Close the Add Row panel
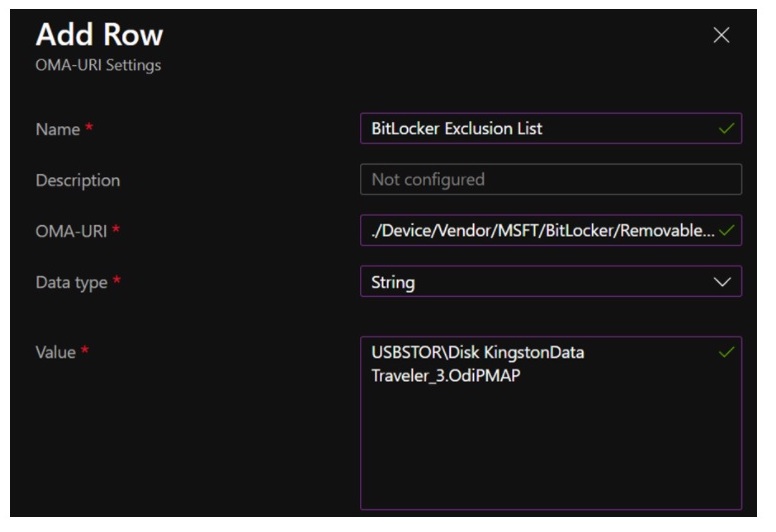This screenshot has height=532, width=776. pos(721,35)
